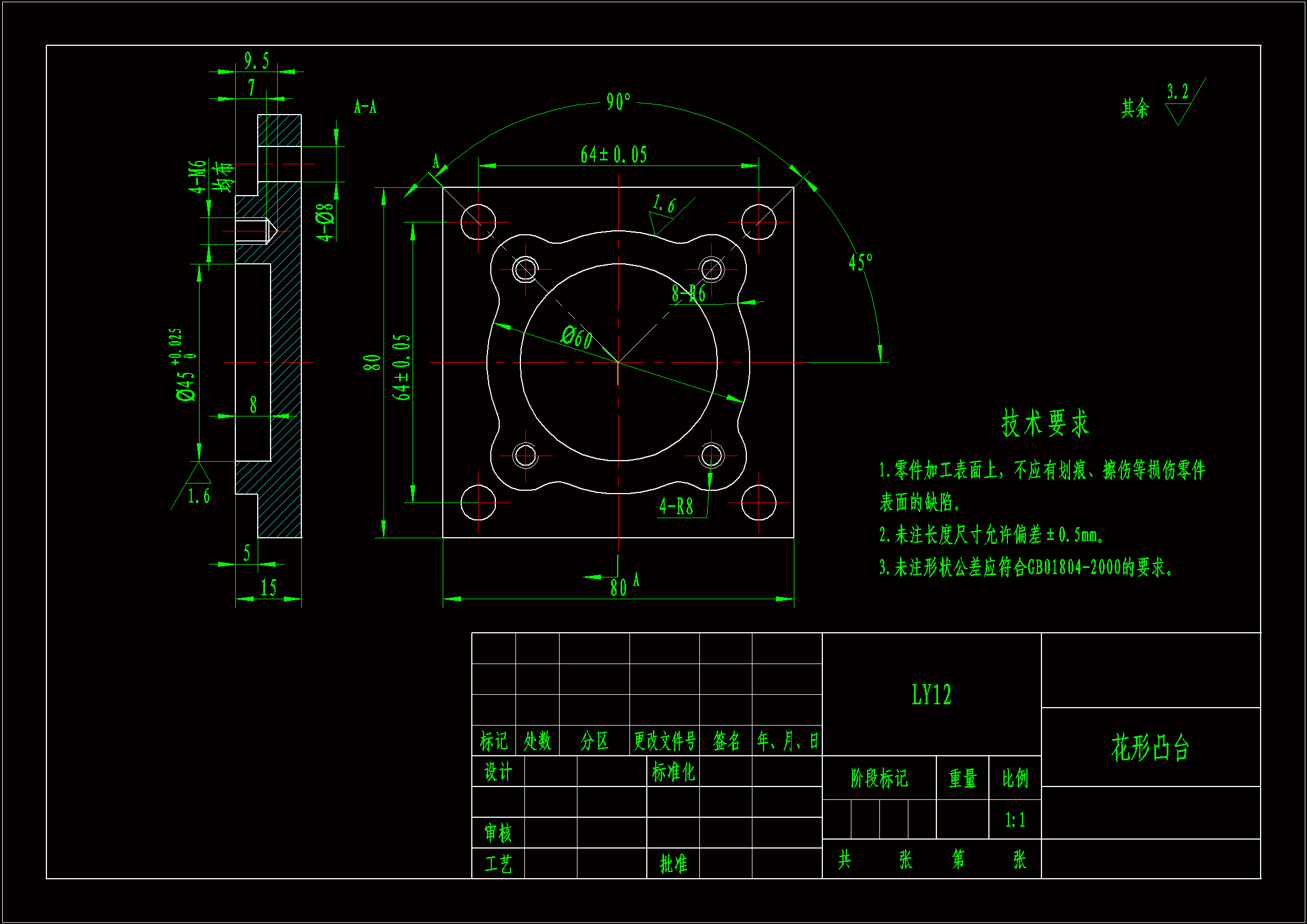This screenshot has width=1307, height=924.
Task: Click the Ø60 diameter dimension text
Action: click(577, 337)
